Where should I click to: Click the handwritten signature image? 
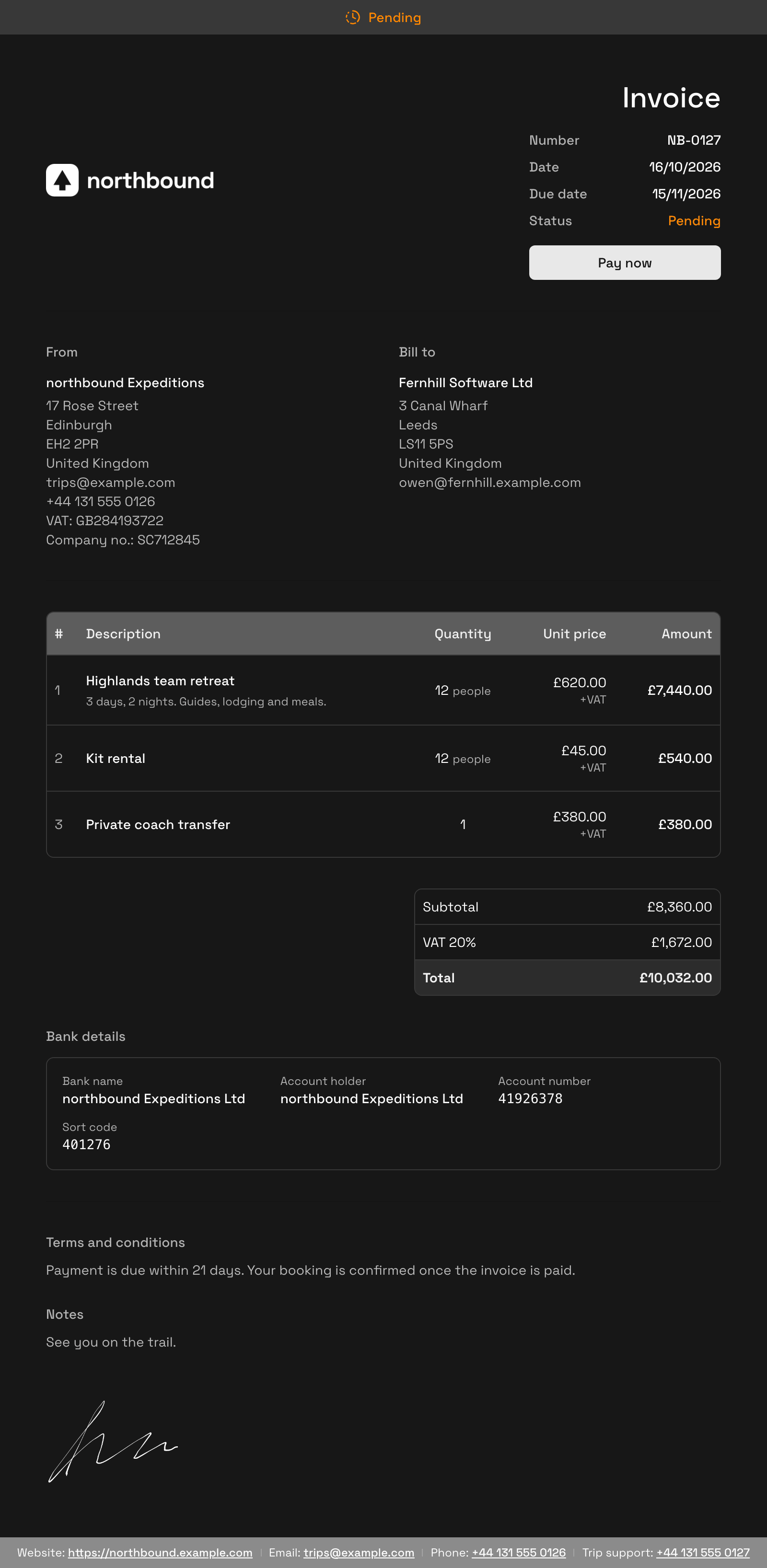tap(113, 1442)
